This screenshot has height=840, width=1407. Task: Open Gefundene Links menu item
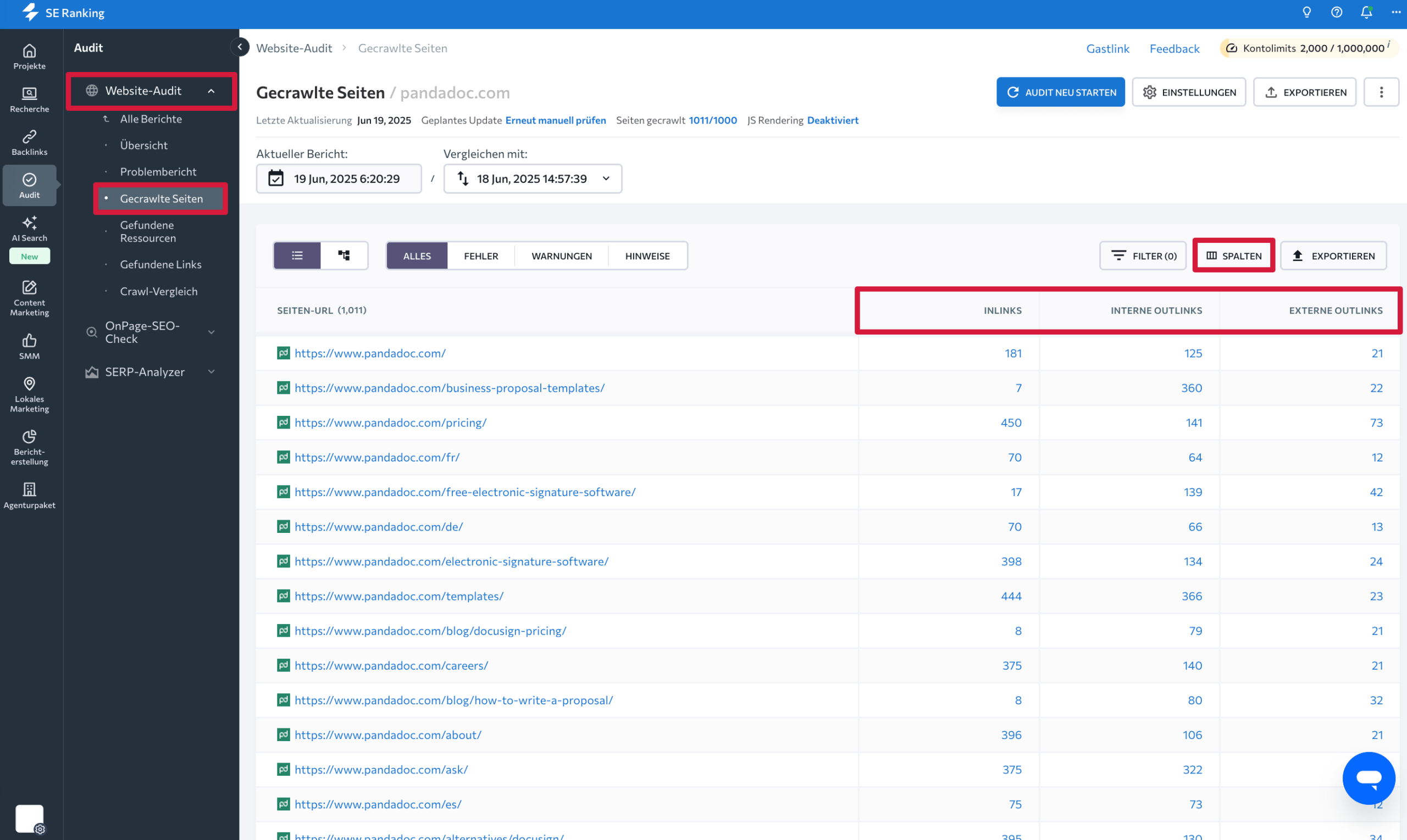click(160, 264)
